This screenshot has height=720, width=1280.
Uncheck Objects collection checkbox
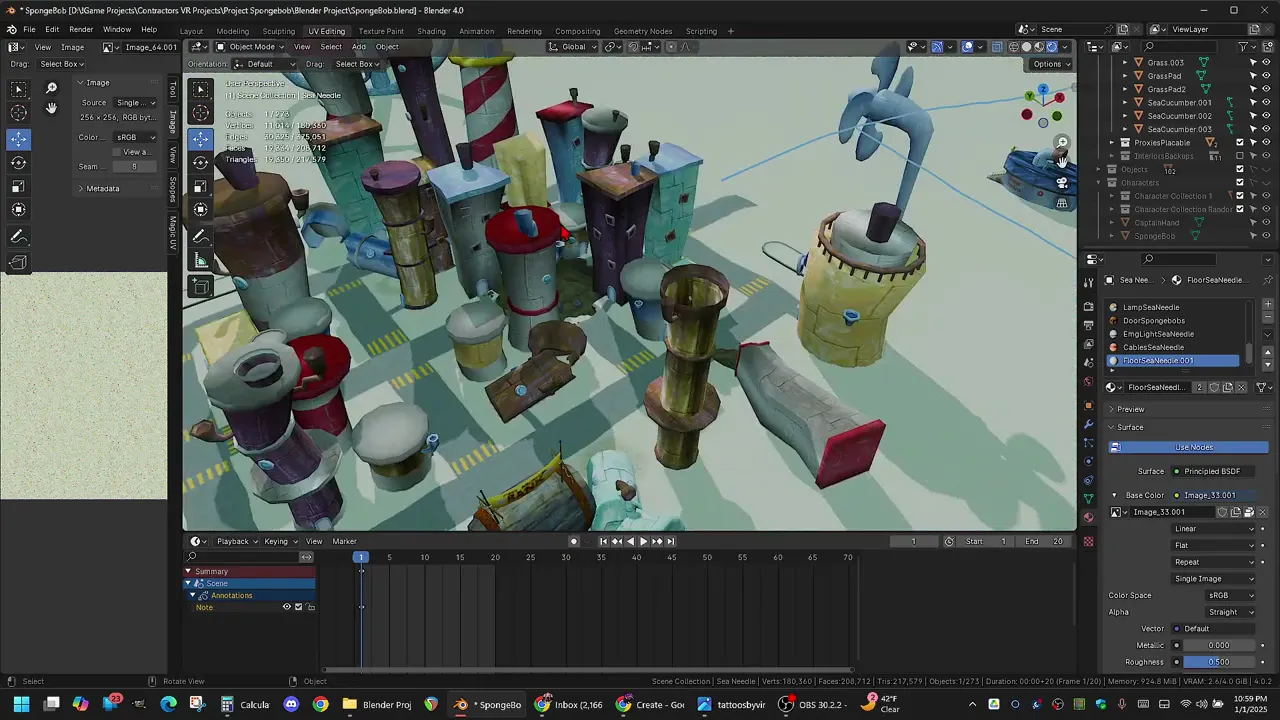pos(1240,169)
